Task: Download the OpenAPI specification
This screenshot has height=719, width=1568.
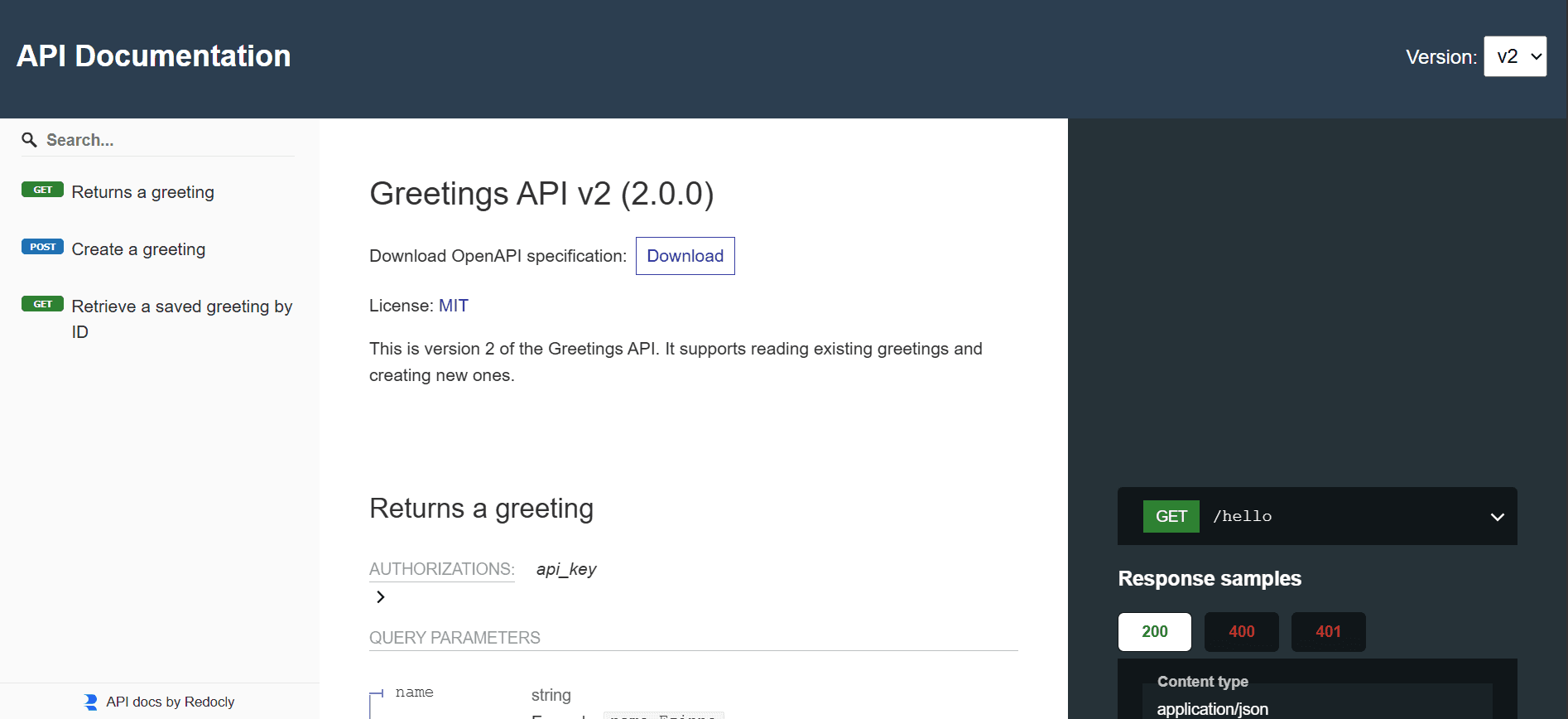Action: pos(685,256)
